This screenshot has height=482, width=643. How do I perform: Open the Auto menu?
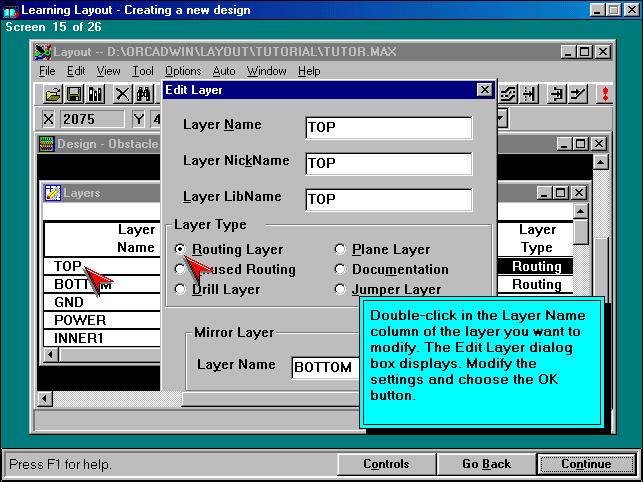click(x=224, y=71)
